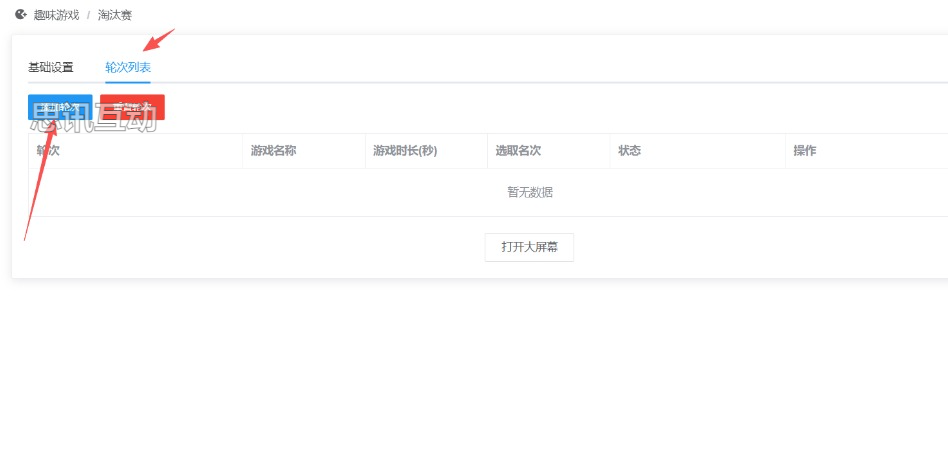Click the blue underline beneath 轮次列表 tab
The image size is (948, 457).
click(128, 81)
